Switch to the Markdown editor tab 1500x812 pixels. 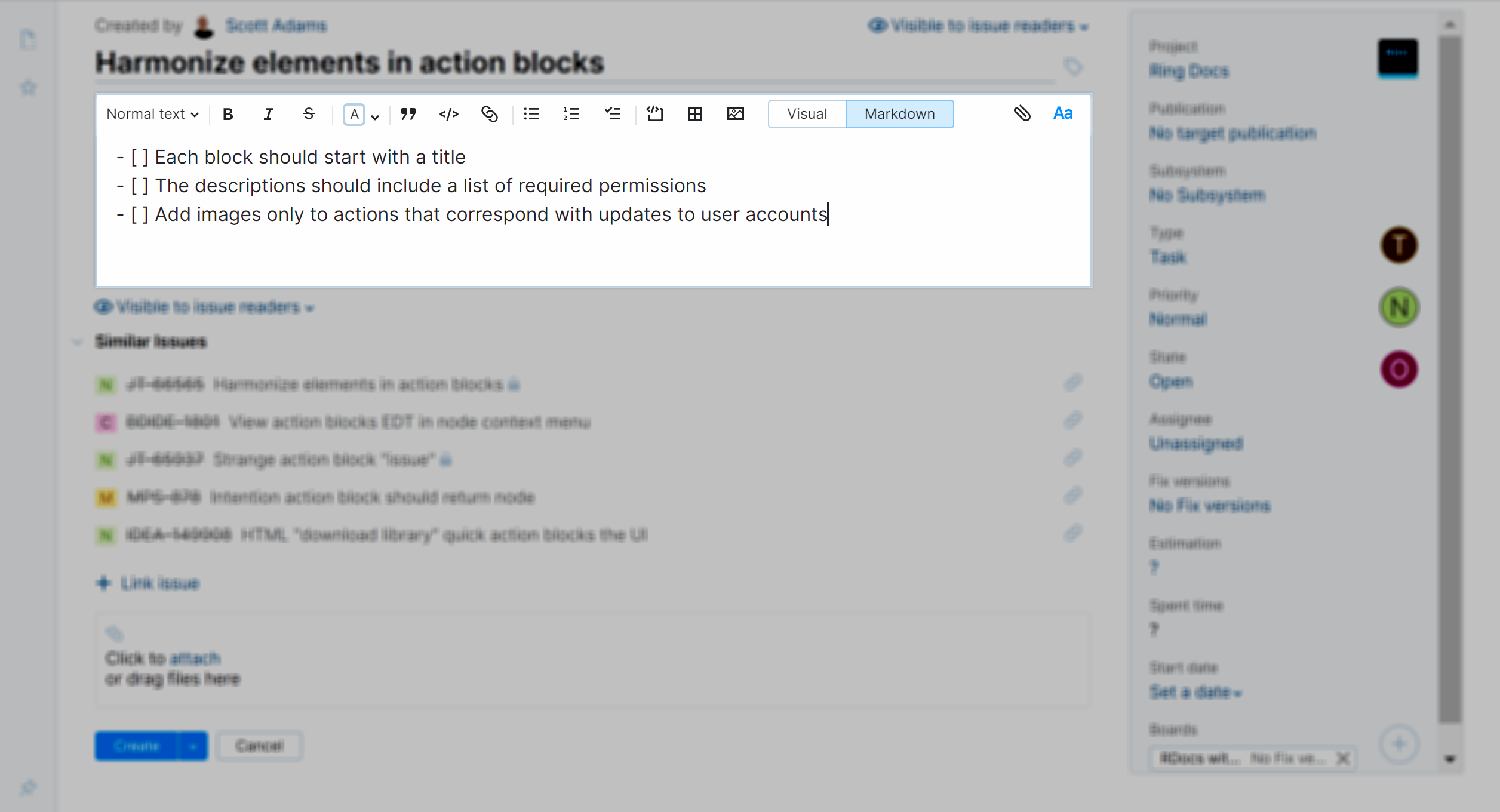click(899, 114)
